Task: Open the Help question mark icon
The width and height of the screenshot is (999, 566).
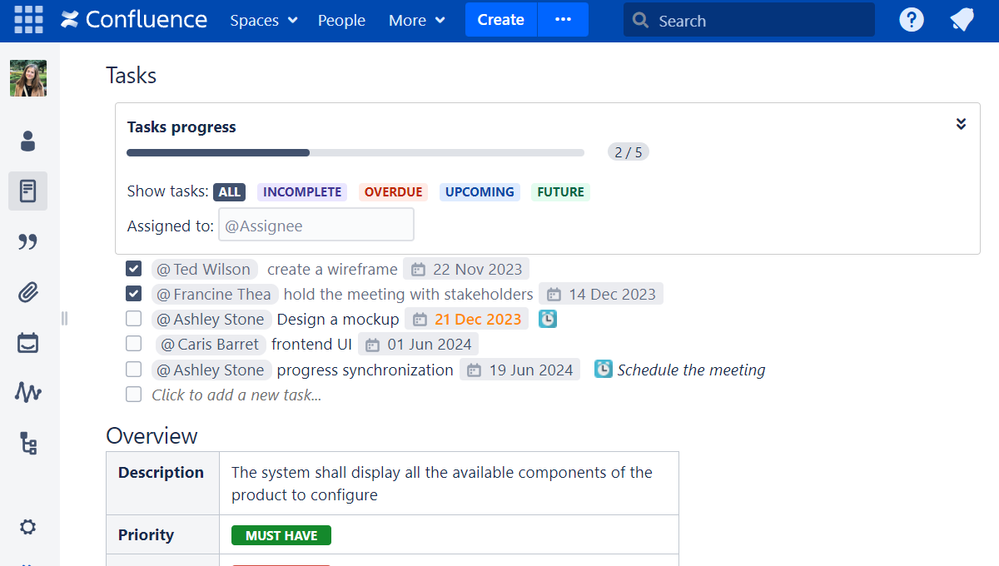Action: (x=911, y=20)
